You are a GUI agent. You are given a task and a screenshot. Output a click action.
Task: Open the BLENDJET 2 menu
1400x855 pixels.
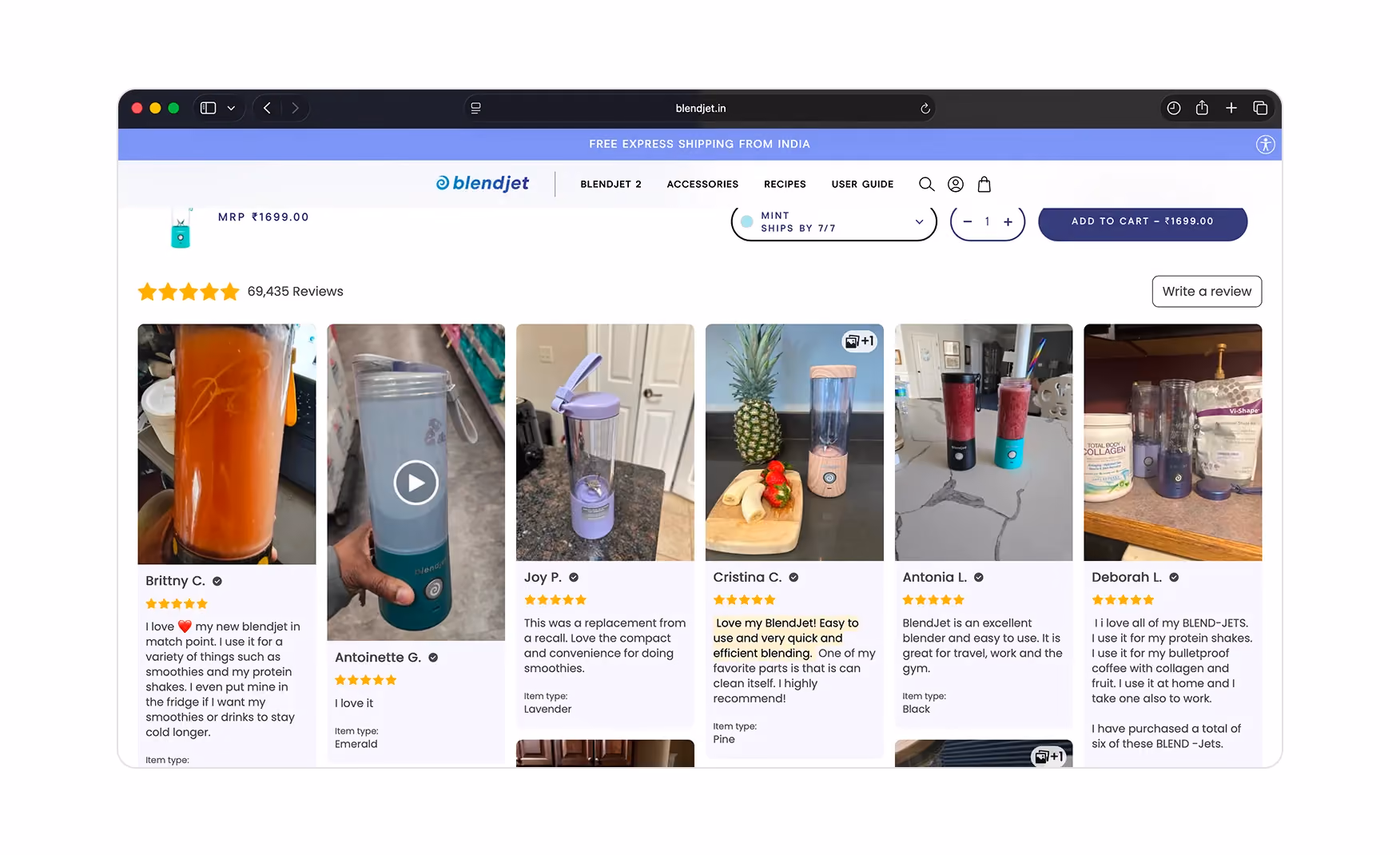pos(611,185)
